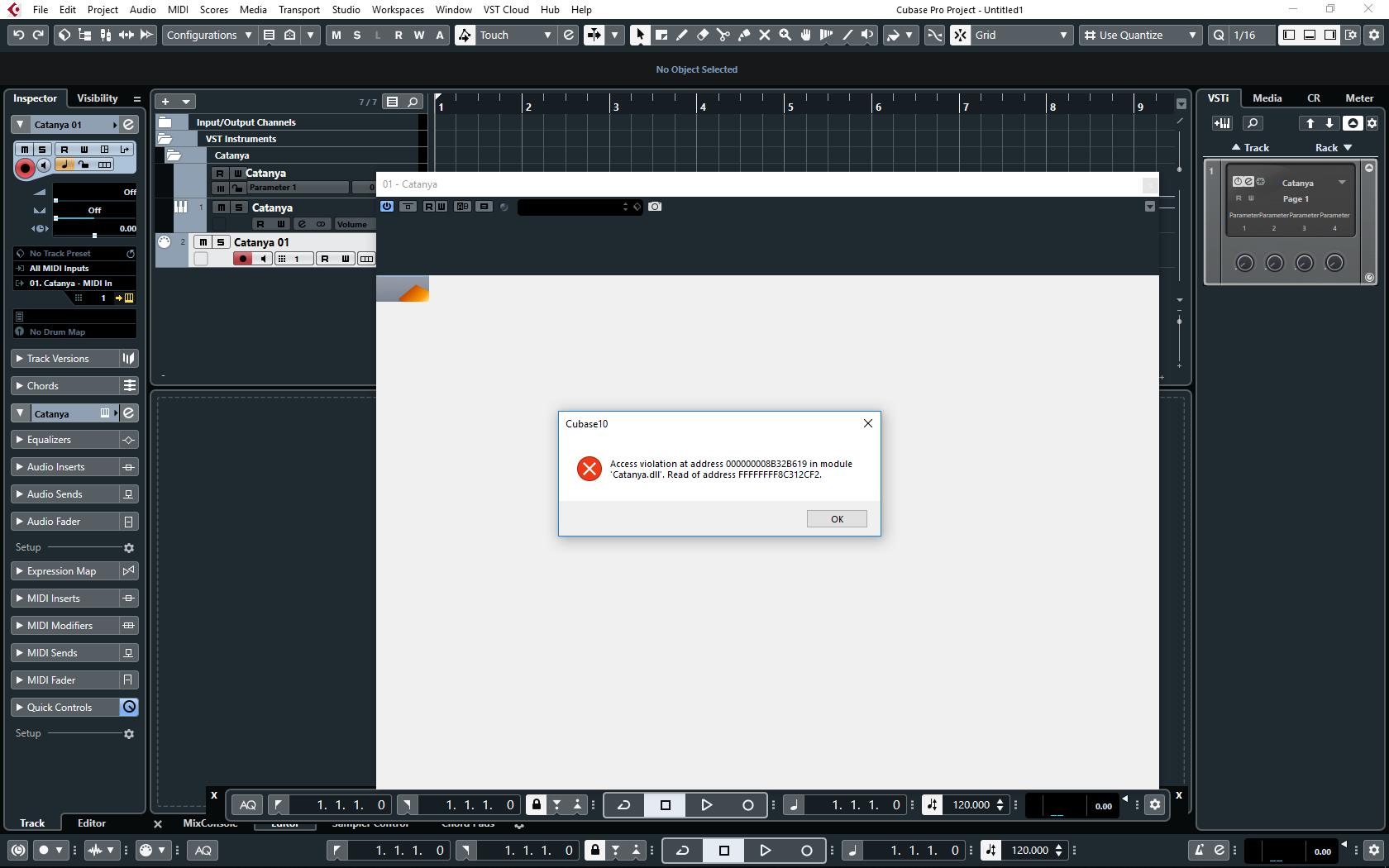Select the Zoom magnifier tool
Screen dimensions: 1389x868
[785, 35]
